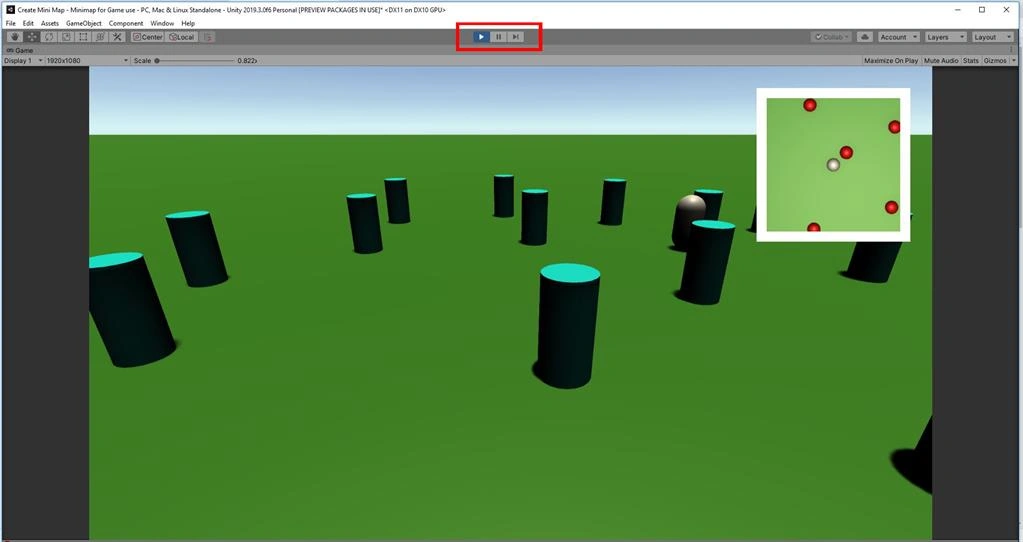Toggle Maximize On Play
This screenshot has width=1023, height=542.
click(x=891, y=61)
